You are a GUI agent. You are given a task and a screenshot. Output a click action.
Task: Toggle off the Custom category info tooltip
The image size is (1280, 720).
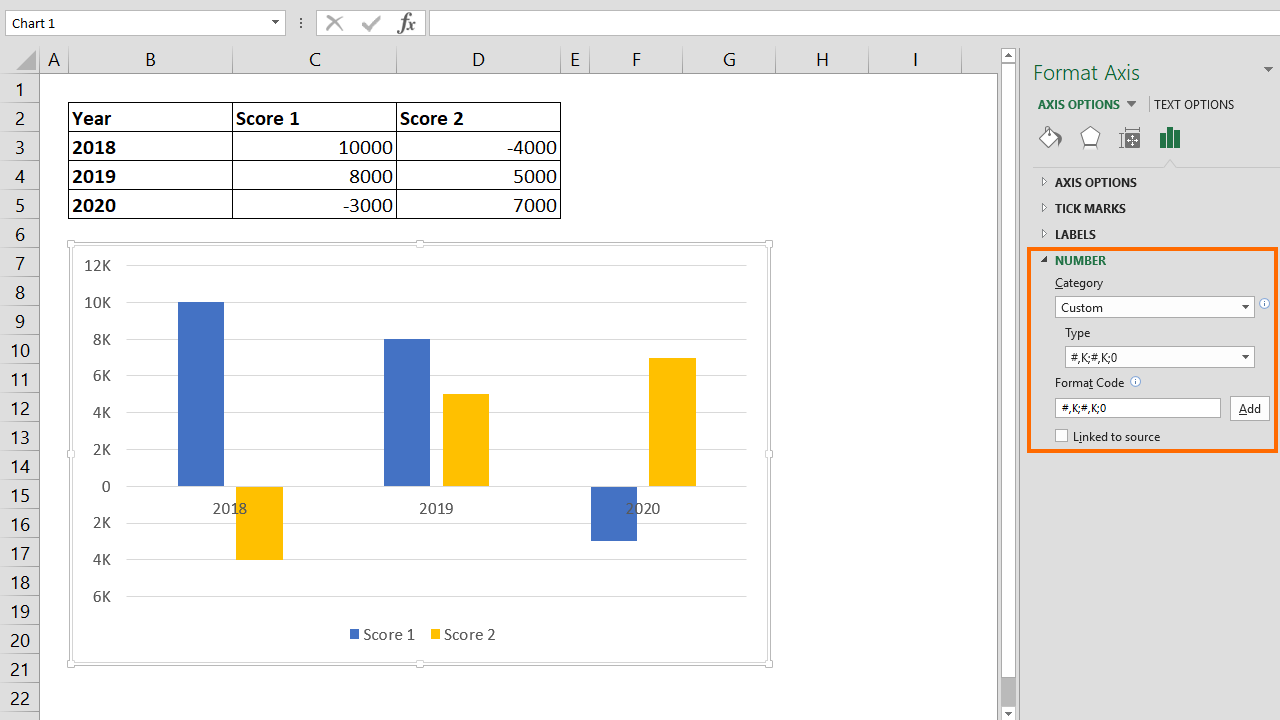pyautogui.click(x=1264, y=303)
